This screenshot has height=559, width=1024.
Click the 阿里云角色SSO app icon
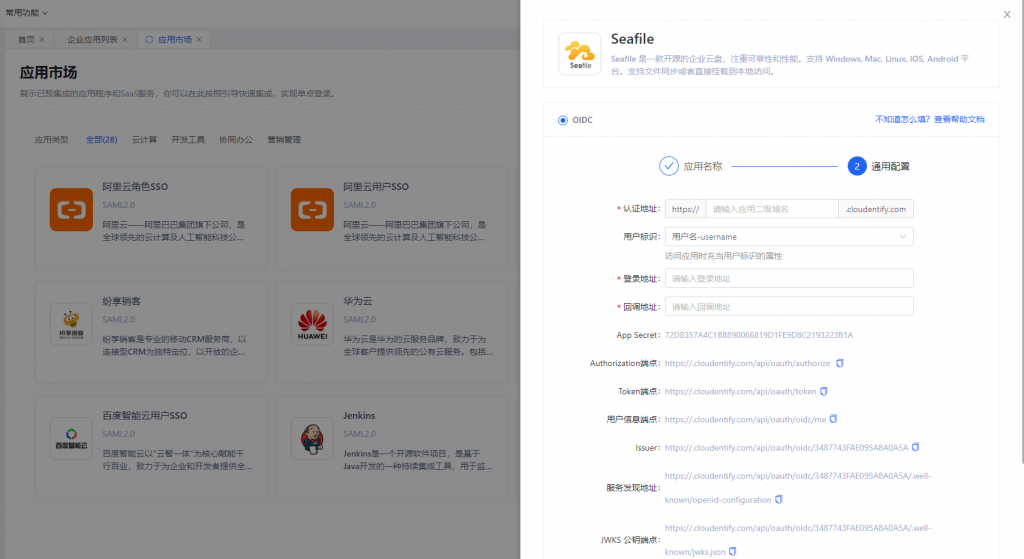71,210
